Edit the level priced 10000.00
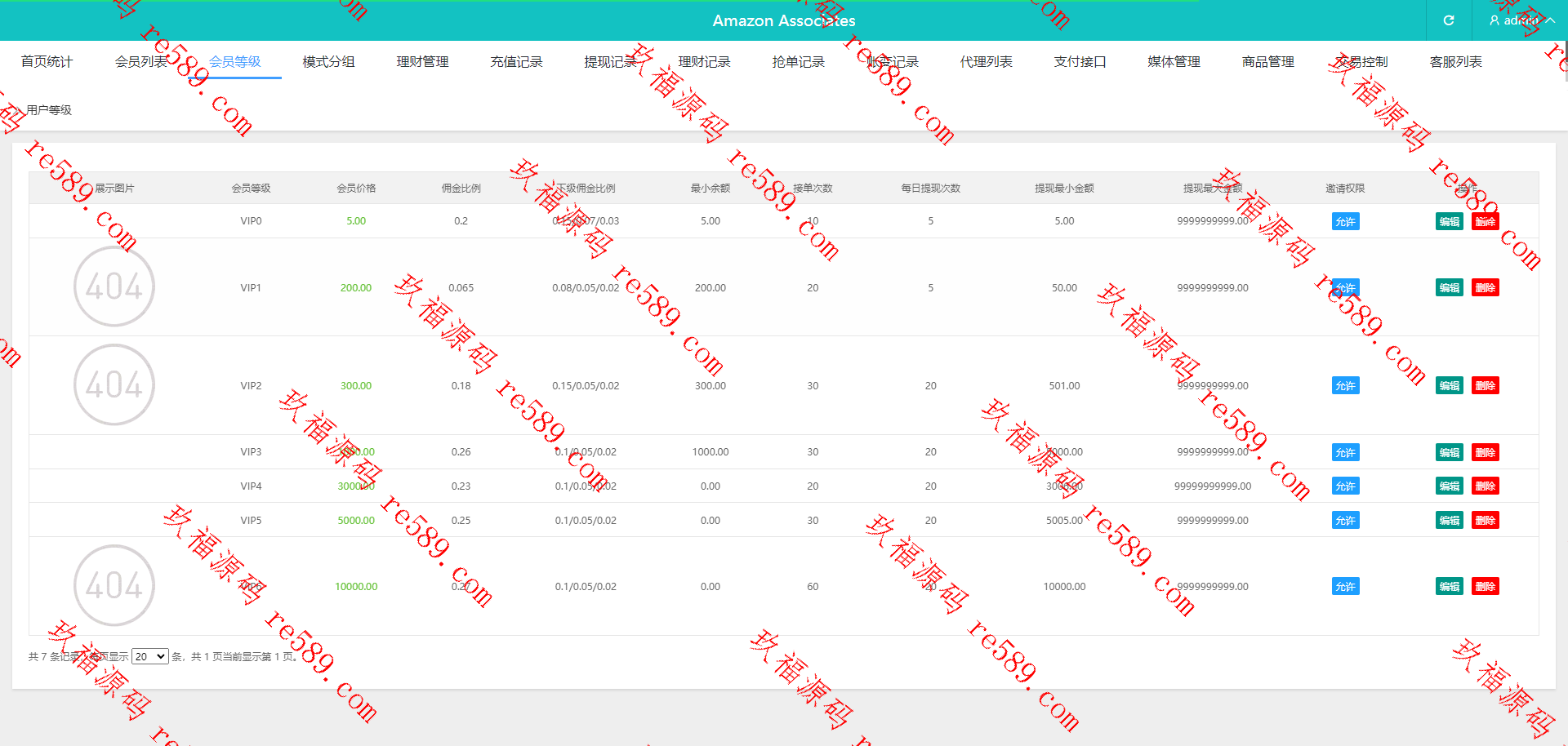Image resolution: width=1568 pixels, height=746 pixels. point(1450,586)
